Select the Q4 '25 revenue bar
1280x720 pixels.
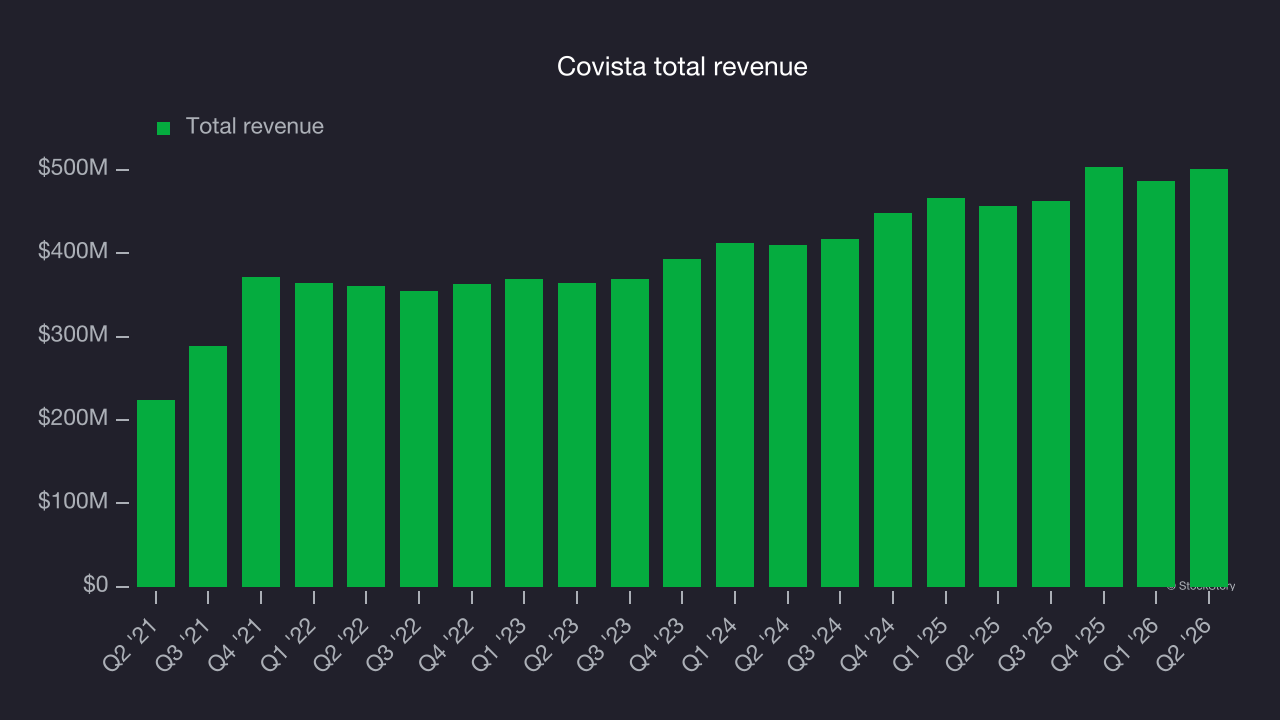click(1104, 377)
